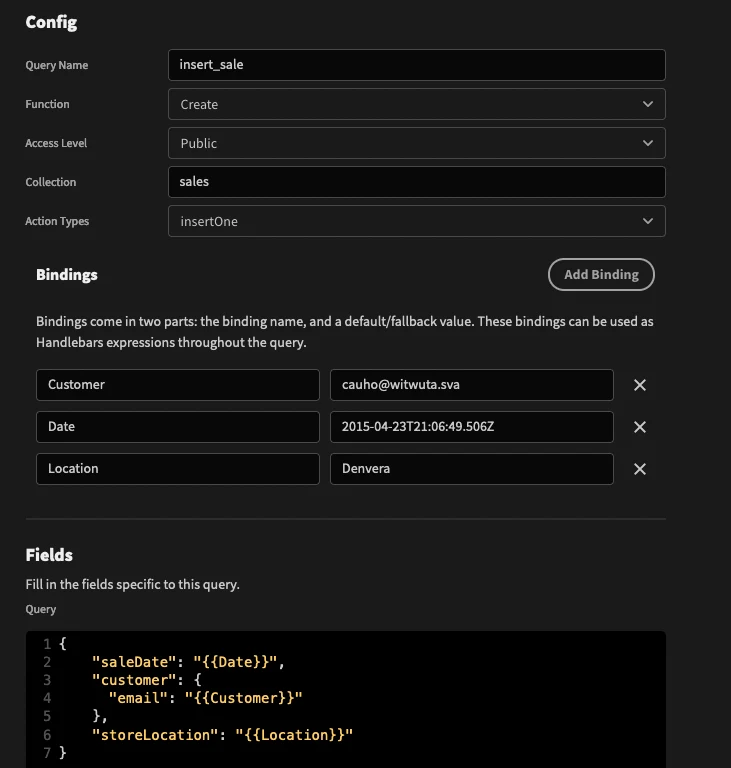Remove the Location binding row
Screen dimensions: 731x768
click(x=639, y=469)
